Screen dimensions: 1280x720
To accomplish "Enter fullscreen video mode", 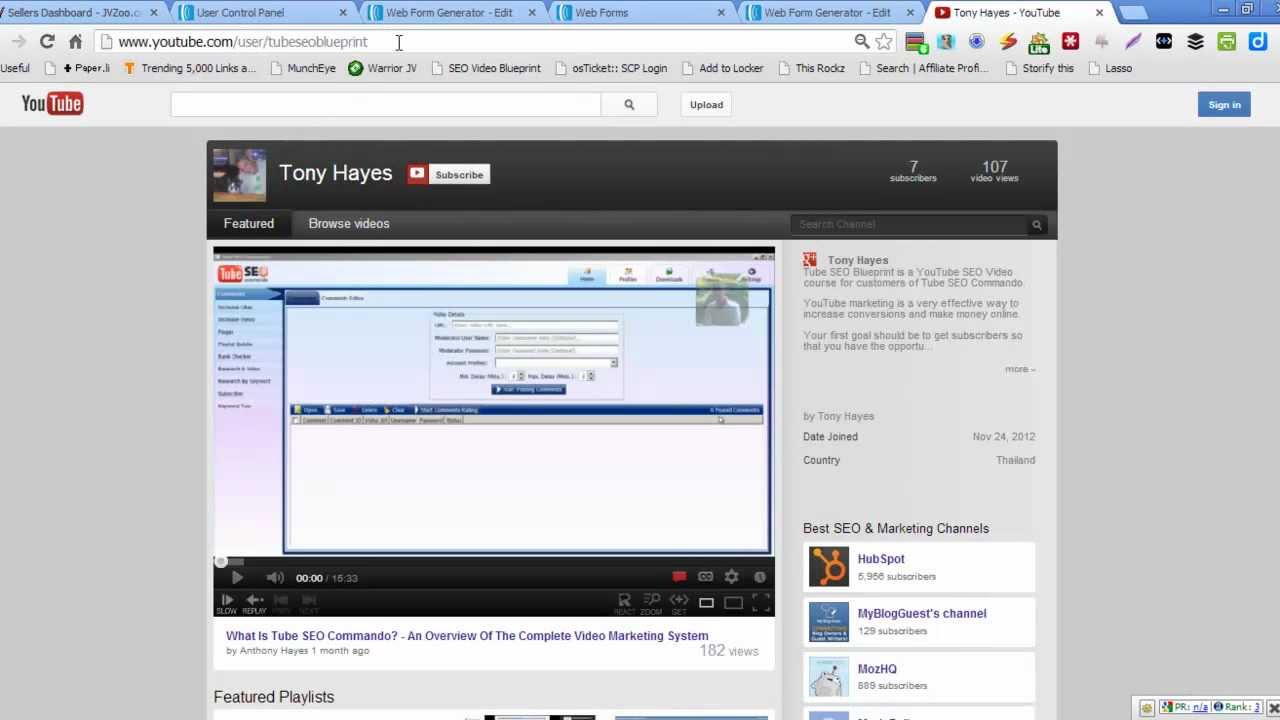I will [x=761, y=602].
